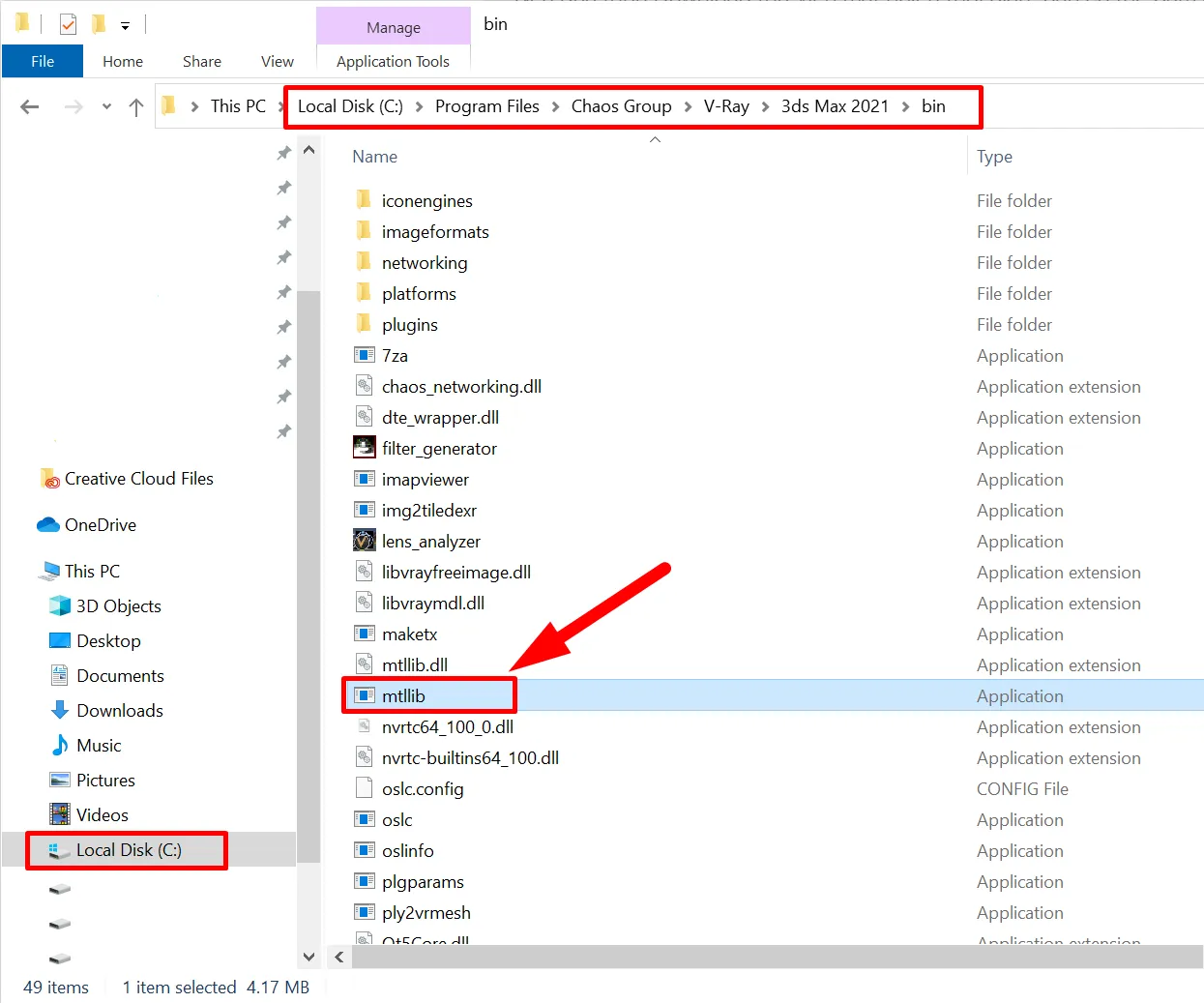The height and width of the screenshot is (1003, 1204).
Task: Click the lens_analyzer application icon
Action: 365,541
